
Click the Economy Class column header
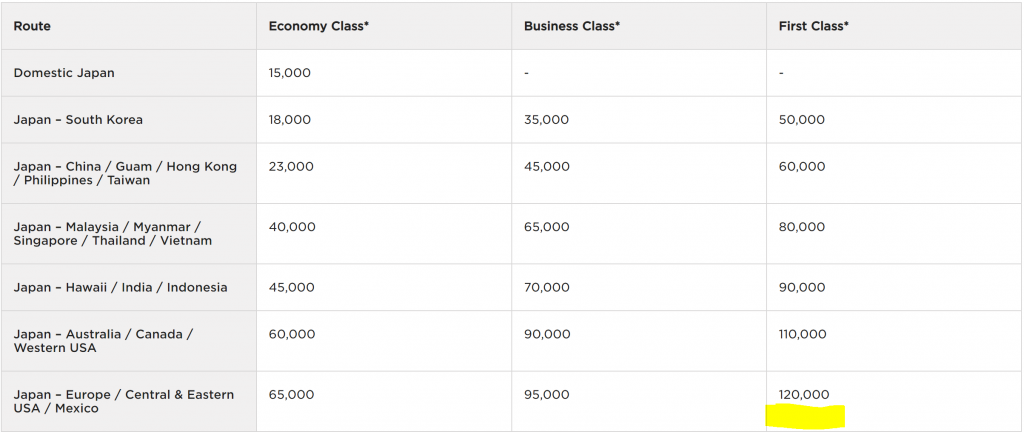[319, 26]
